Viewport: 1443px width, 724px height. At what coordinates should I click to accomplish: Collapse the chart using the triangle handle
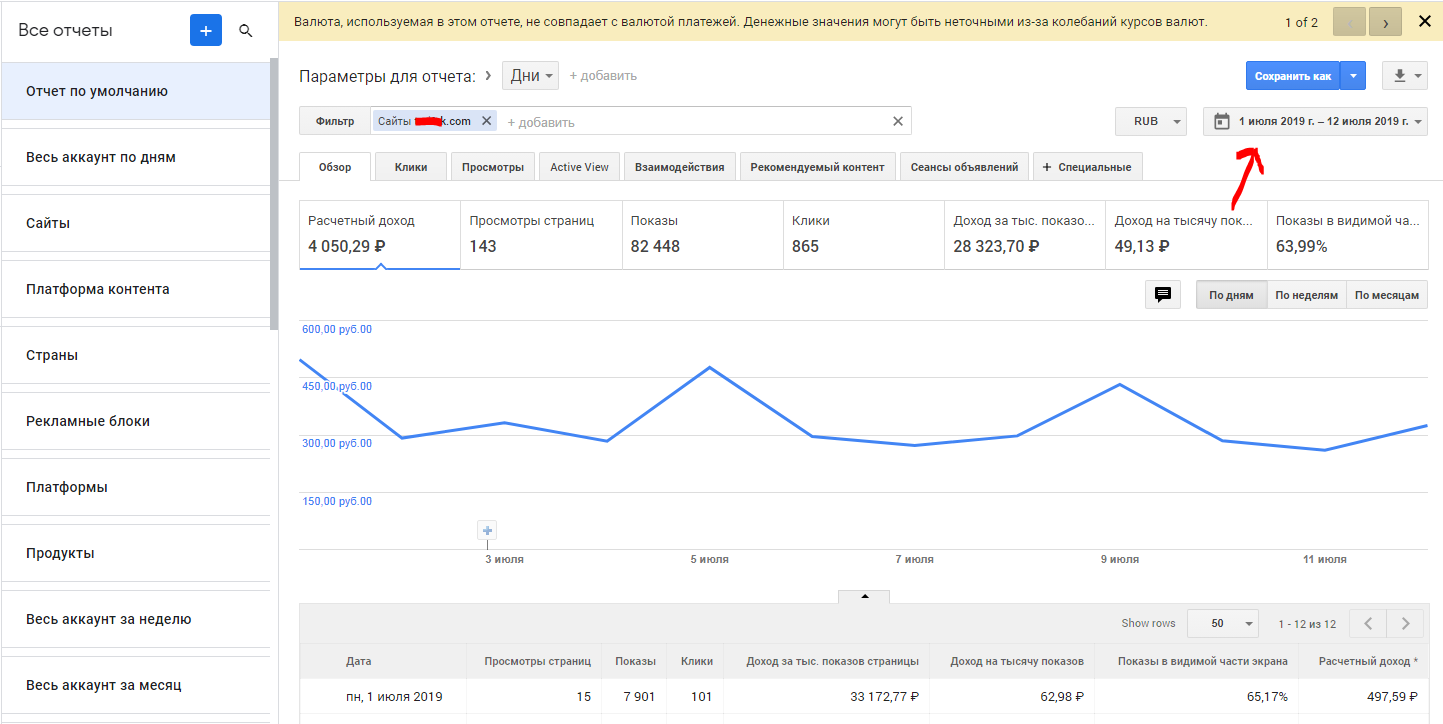pos(865,596)
